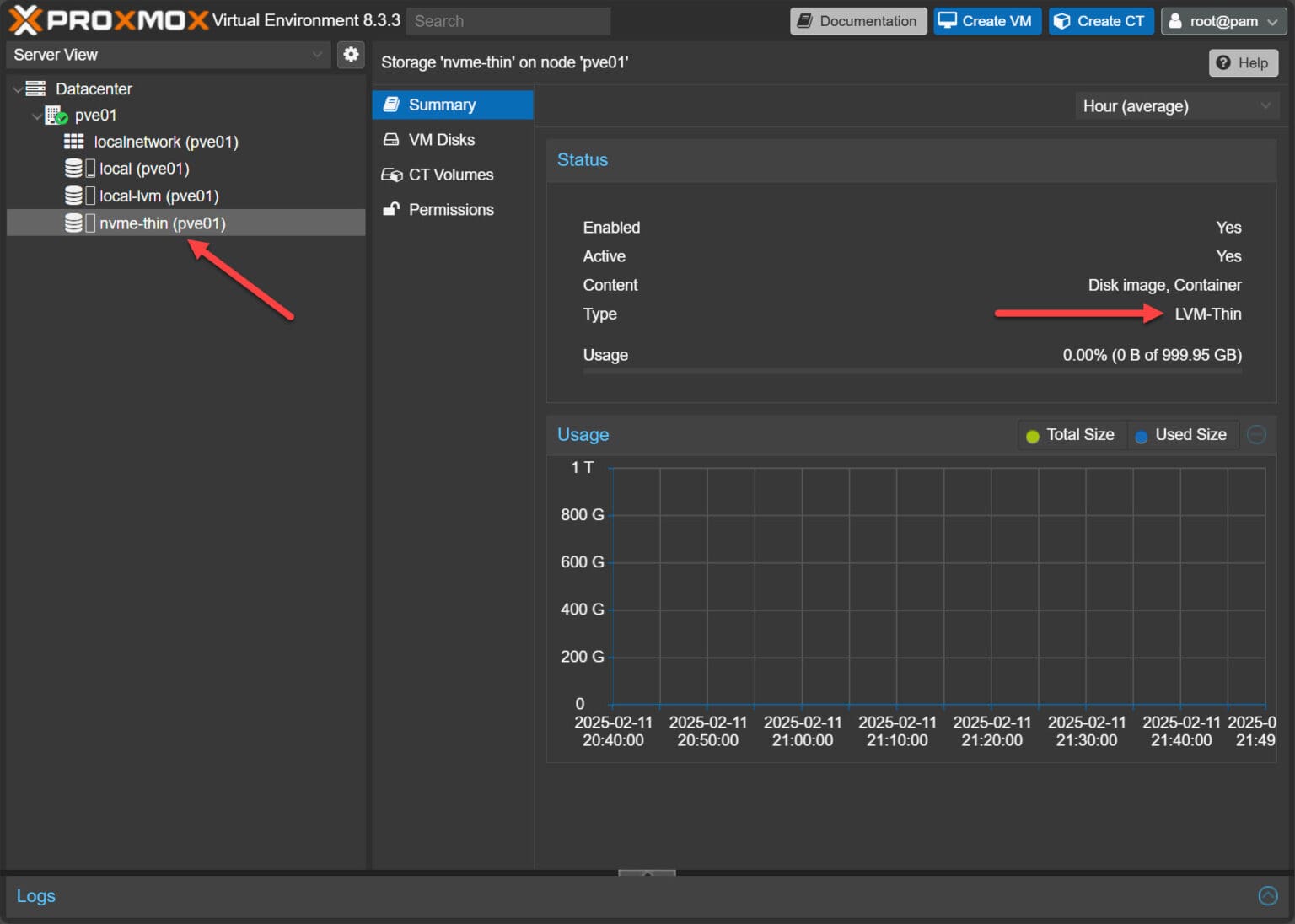Viewport: 1295px width, 924px height.
Task: Select the Summary panel icon
Action: tap(392, 105)
